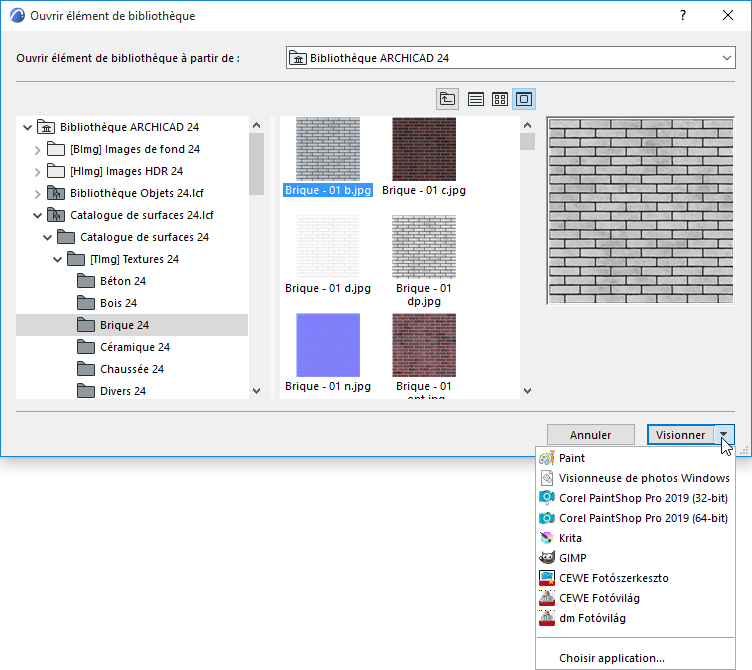Select [HImg] Images HDR 24 in tree
Screen dimensions: 752x670
pos(127,172)
